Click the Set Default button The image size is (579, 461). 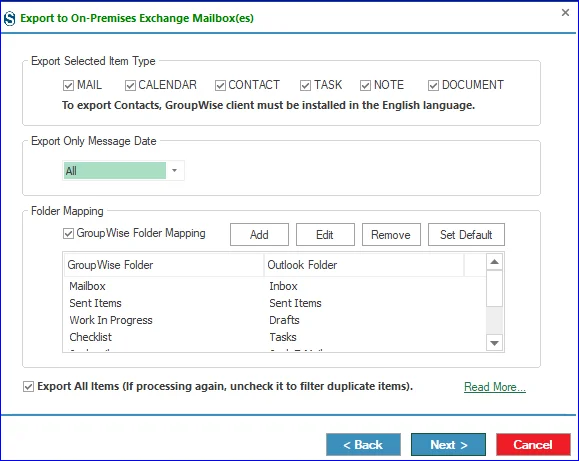(466, 235)
